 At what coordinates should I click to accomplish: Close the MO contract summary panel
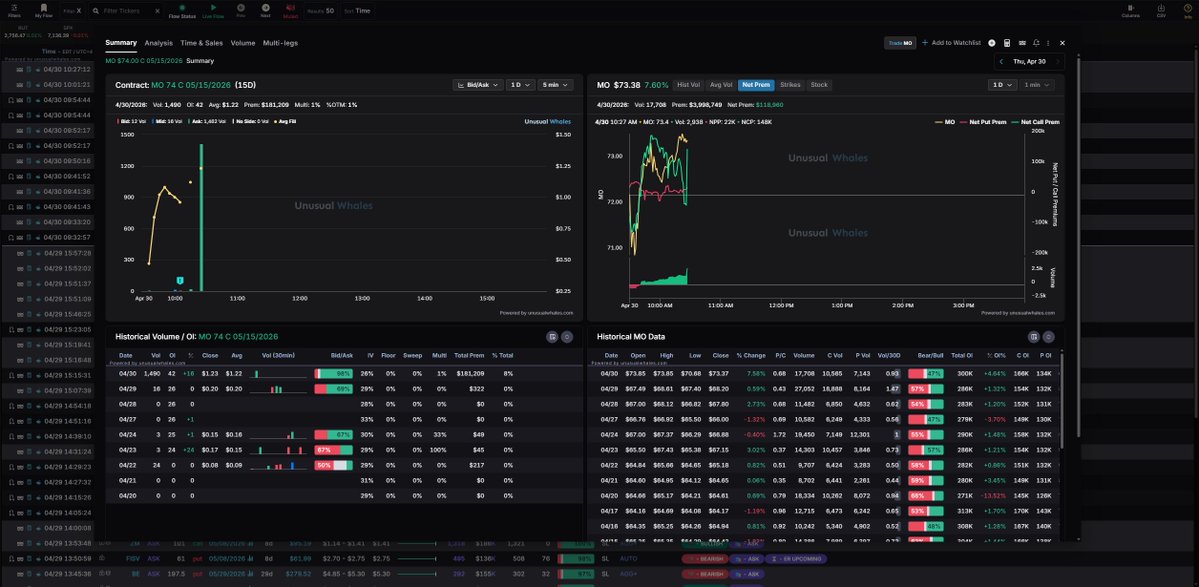click(1062, 43)
